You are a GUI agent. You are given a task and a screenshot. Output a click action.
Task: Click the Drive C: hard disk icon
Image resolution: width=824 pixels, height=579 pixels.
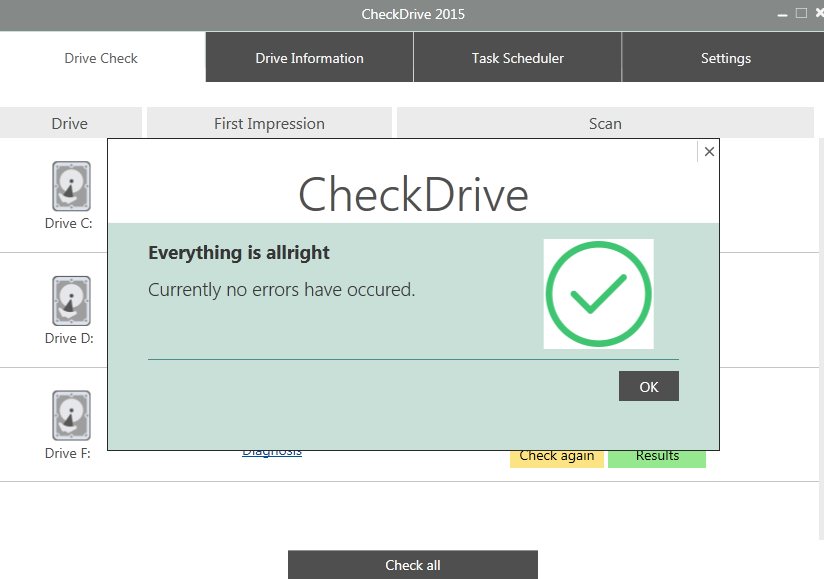71,186
